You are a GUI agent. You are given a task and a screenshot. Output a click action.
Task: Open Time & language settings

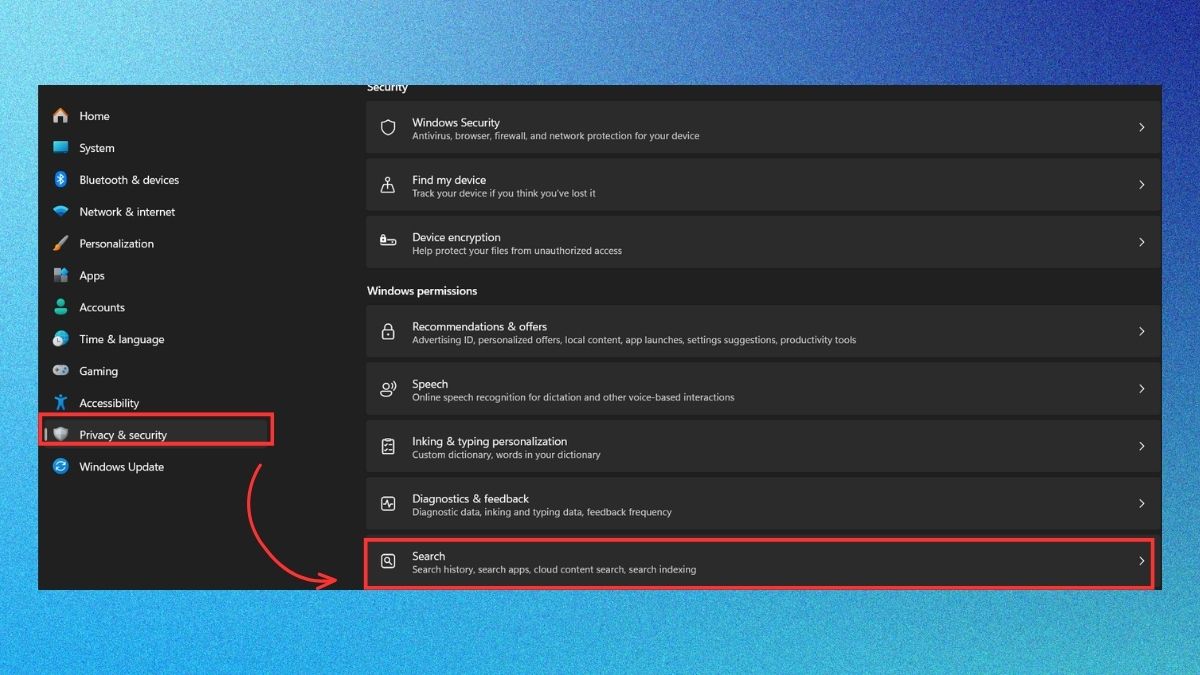(157, 339)
